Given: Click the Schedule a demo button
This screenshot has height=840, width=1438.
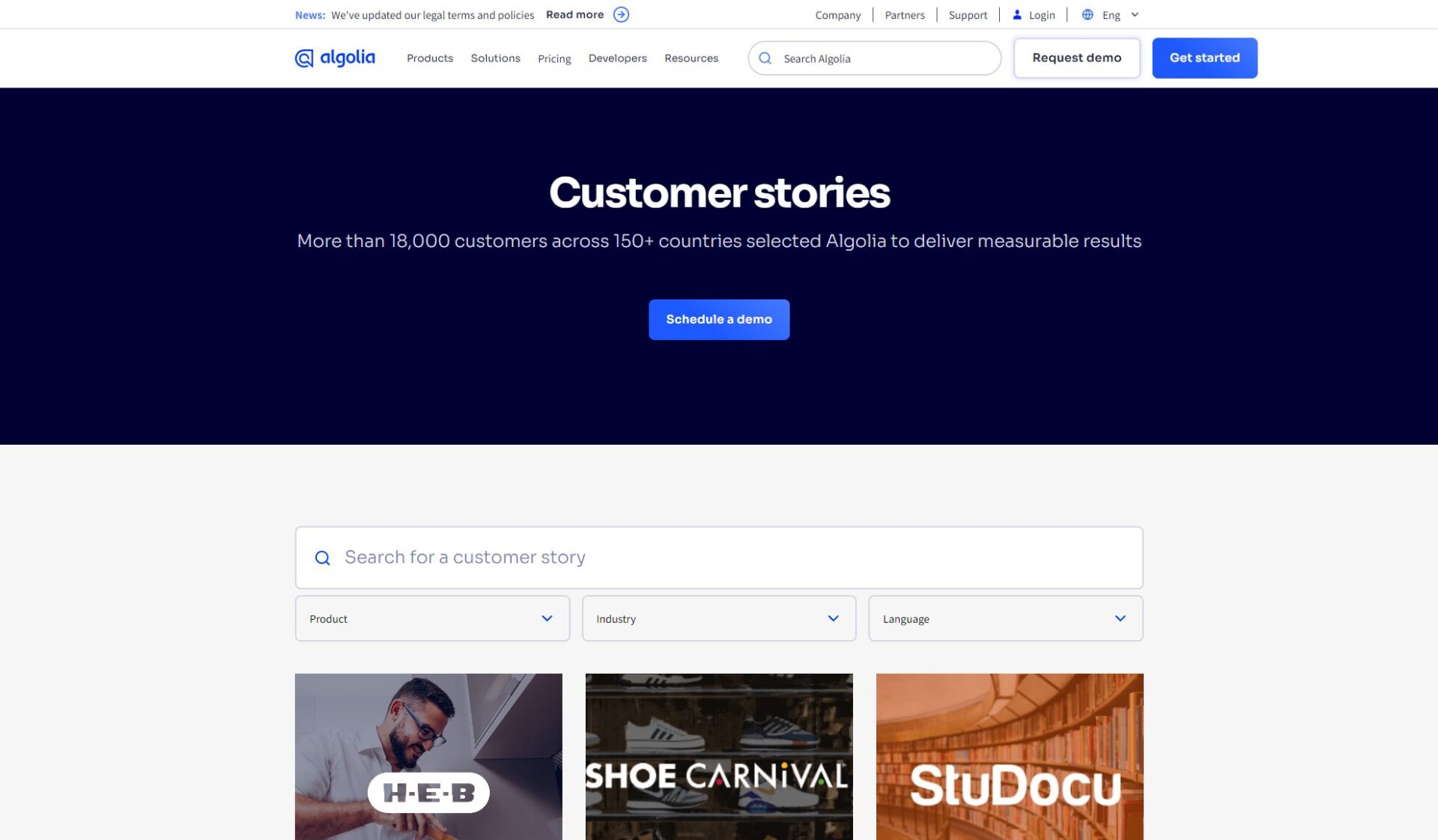Looking at the screenshot, I should [x=718, y=320].
